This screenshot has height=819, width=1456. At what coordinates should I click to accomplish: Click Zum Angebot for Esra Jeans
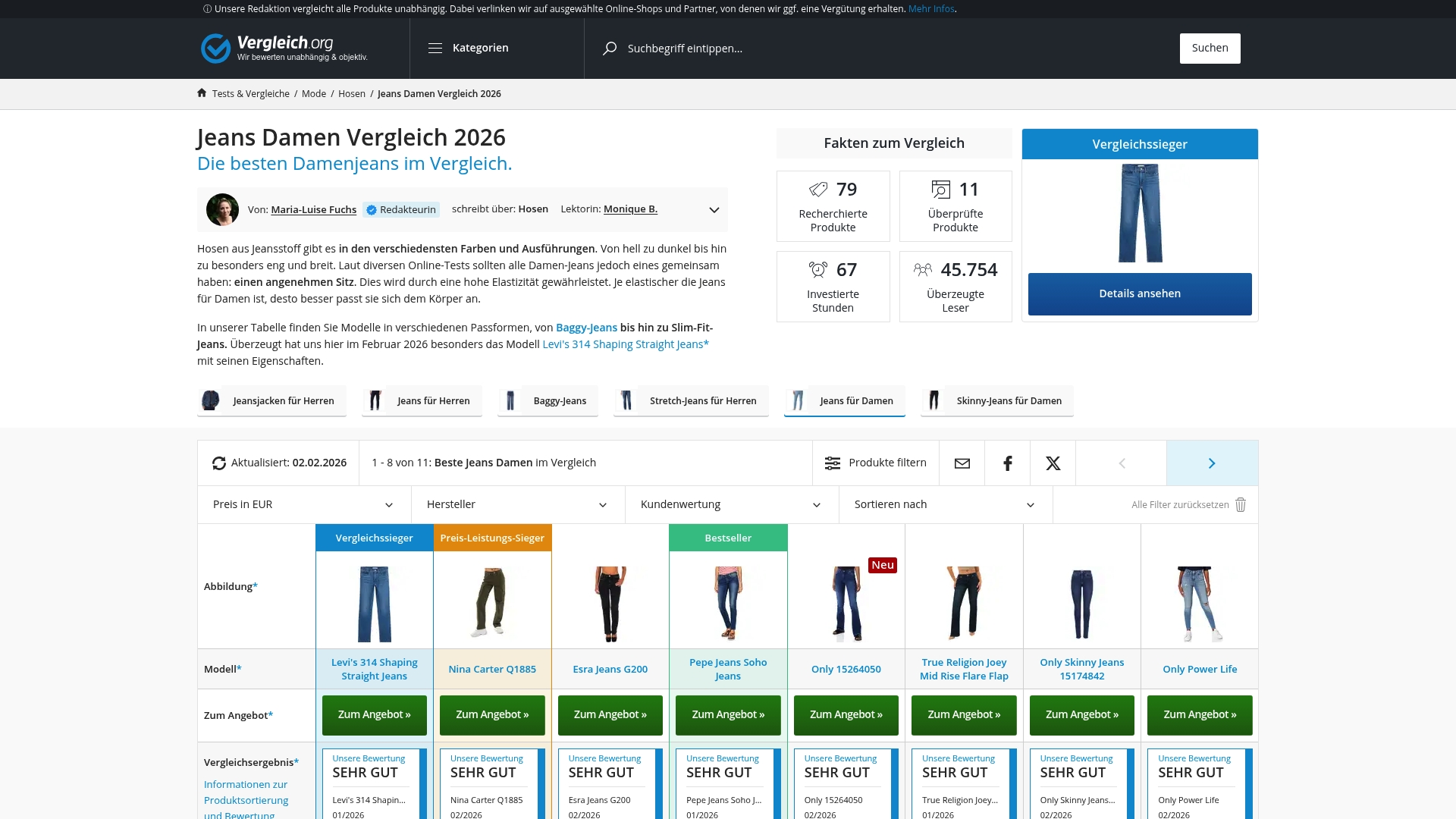tap(610, 715)
